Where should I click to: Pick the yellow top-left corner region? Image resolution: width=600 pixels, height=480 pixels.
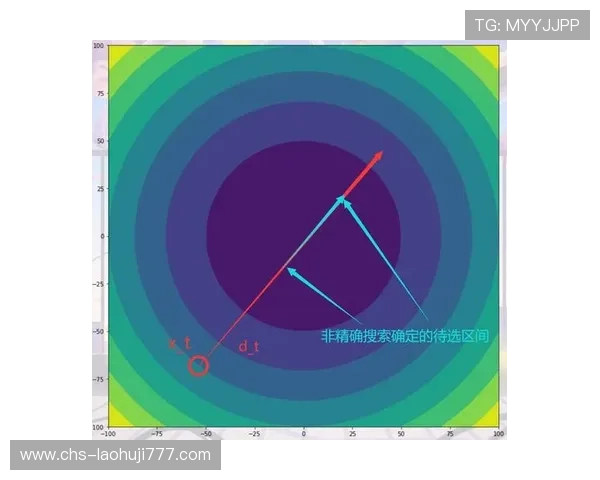point(117,53)
